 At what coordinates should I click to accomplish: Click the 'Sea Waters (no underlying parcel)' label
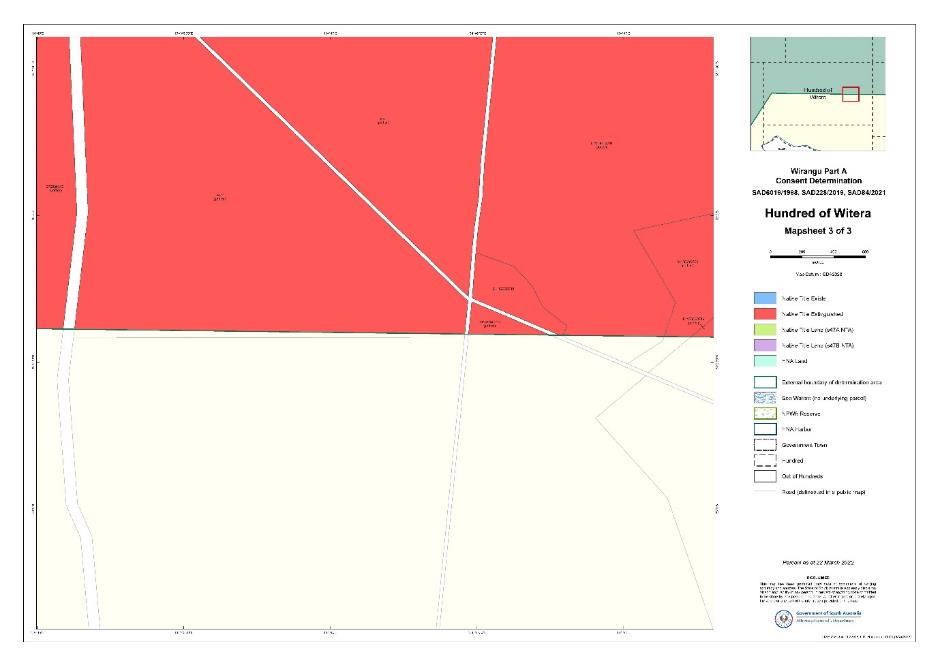click(824, 398)
